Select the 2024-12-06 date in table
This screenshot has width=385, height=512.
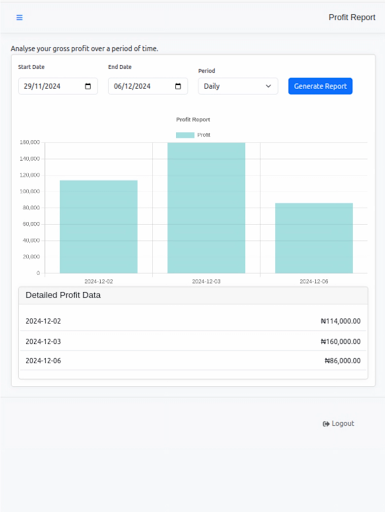43,361
